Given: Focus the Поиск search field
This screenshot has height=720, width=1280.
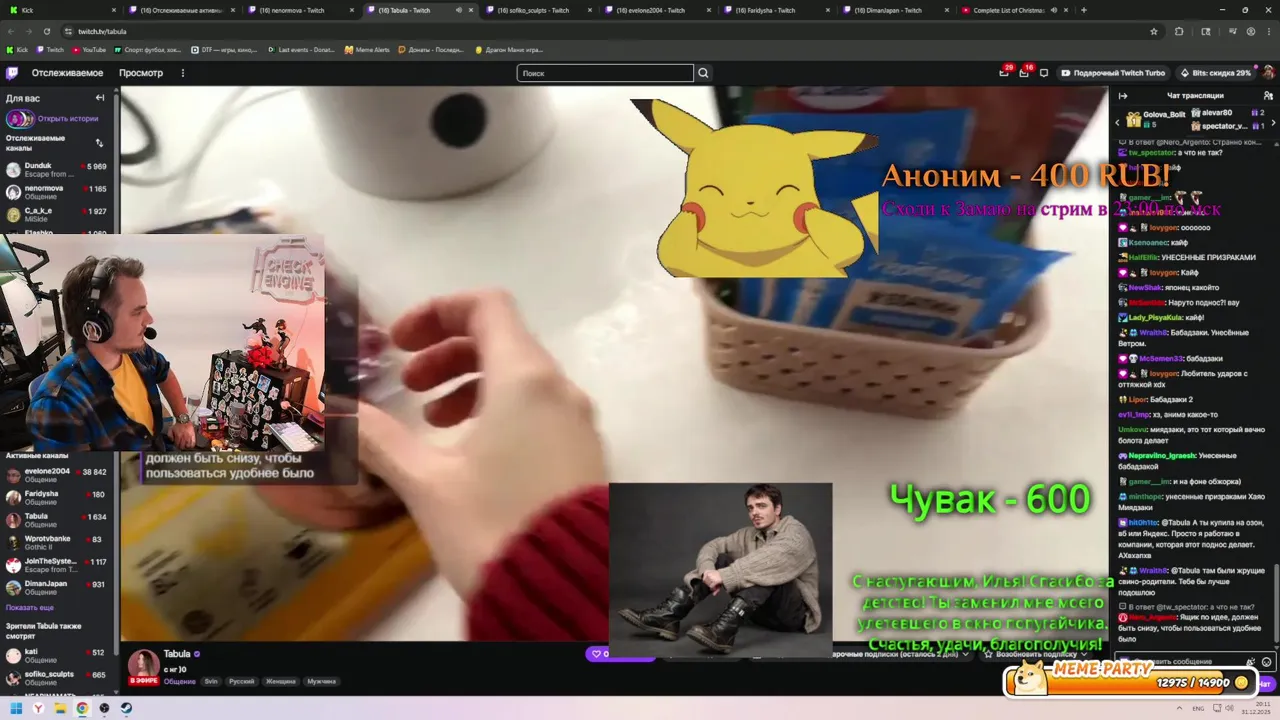Looking at the screenshot, I should [x=605, y=73].
